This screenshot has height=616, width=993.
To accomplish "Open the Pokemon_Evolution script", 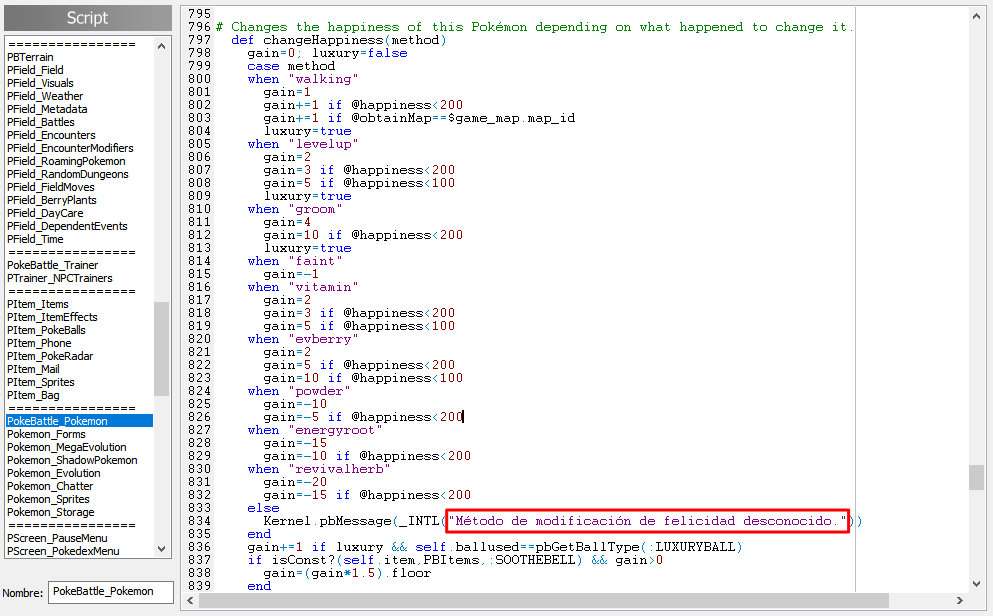I will tap(53, 473).
